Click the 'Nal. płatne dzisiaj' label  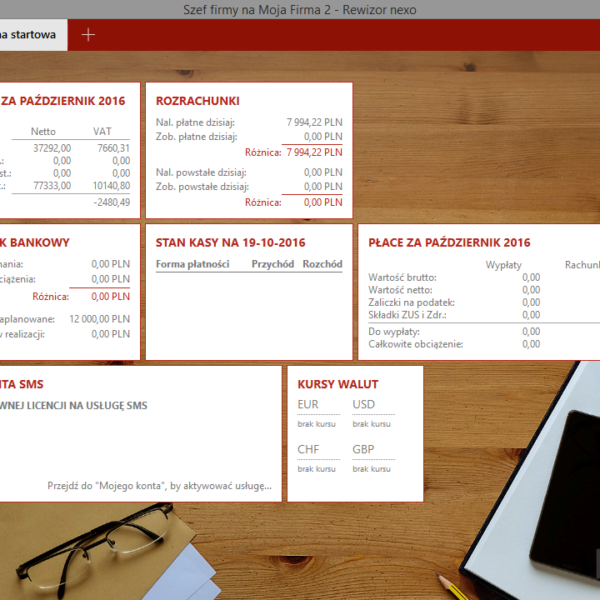pos(195,122)
